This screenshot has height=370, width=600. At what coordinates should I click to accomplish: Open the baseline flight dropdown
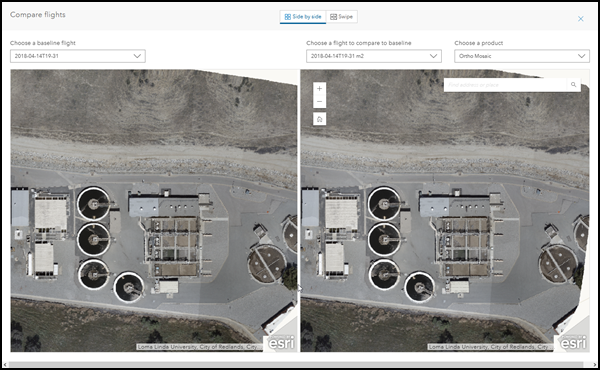(78, 56)
